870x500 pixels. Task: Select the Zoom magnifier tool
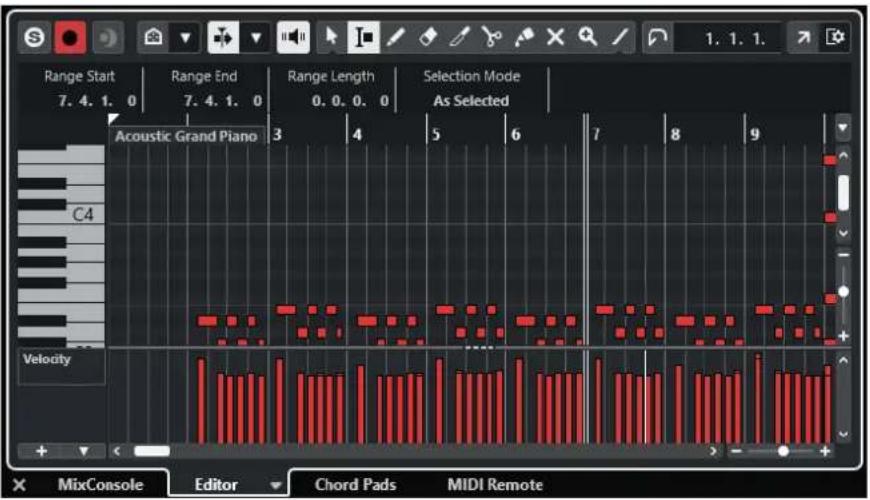tap(588, 38)
